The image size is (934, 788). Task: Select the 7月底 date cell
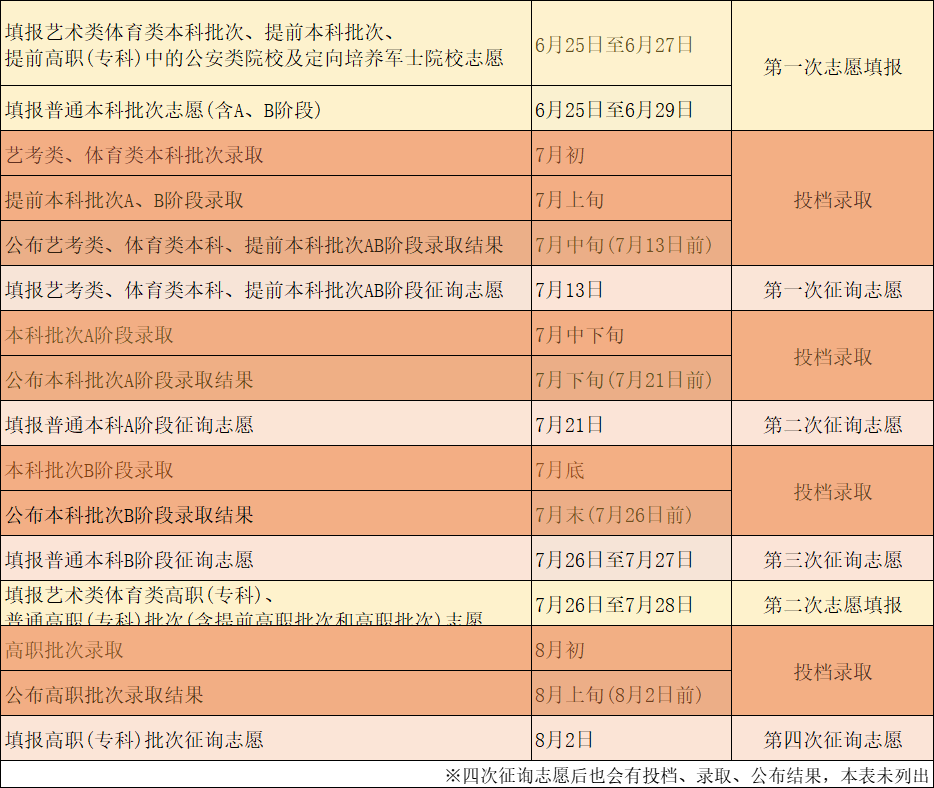(560, 470)
